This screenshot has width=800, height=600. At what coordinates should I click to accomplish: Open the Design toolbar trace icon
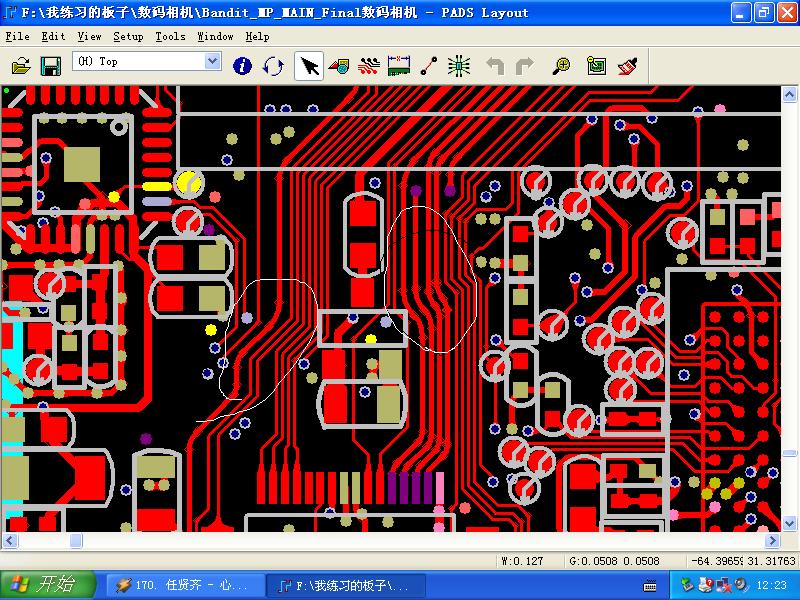[x=368, y=66]
